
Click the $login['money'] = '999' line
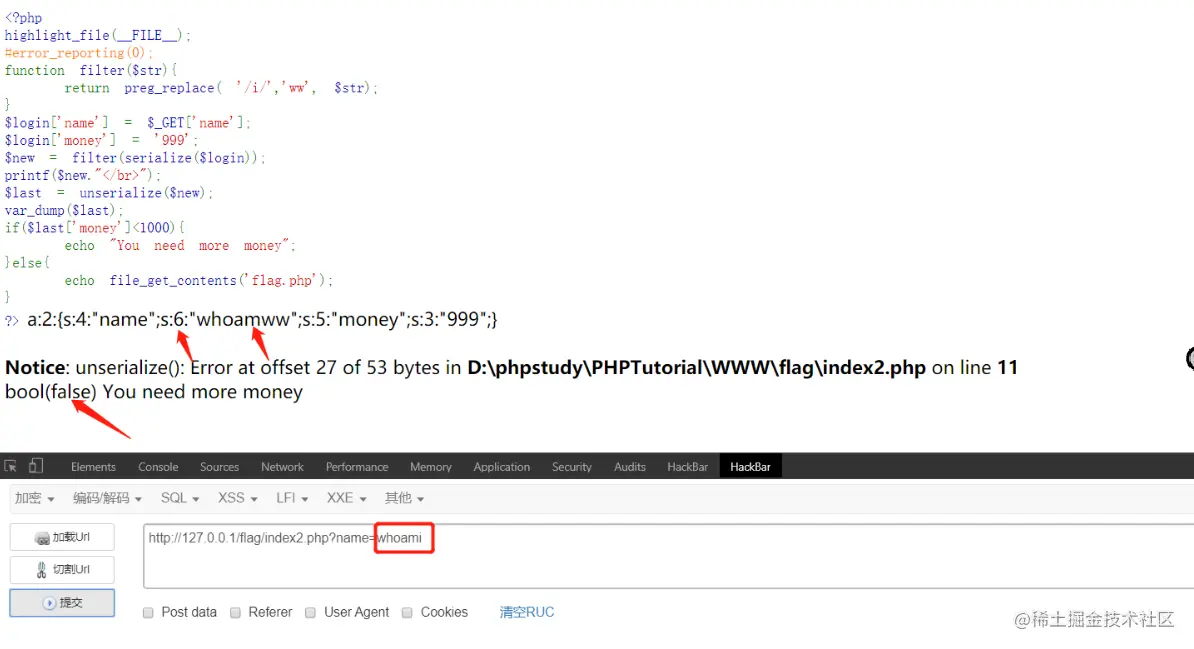point(101,140)
